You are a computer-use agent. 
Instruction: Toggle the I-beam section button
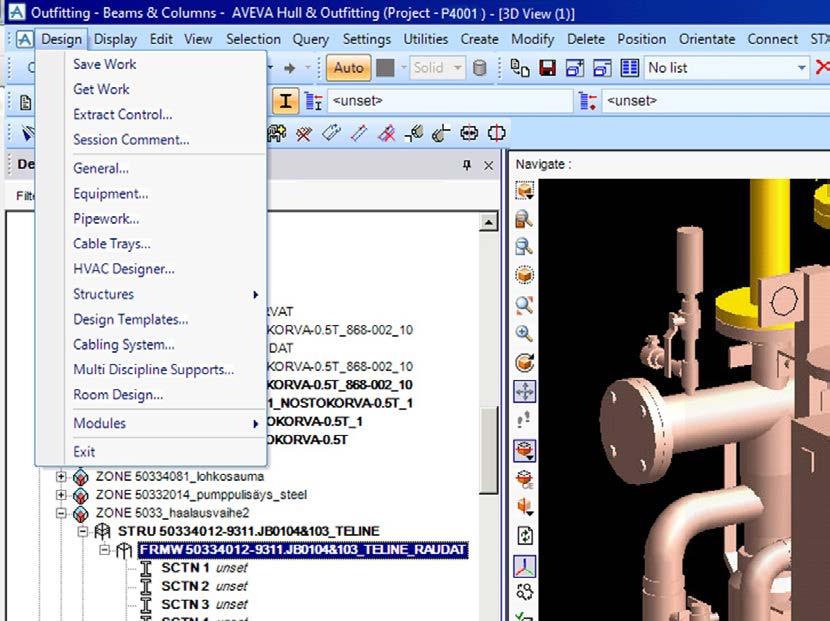click(x=285, y=101)
